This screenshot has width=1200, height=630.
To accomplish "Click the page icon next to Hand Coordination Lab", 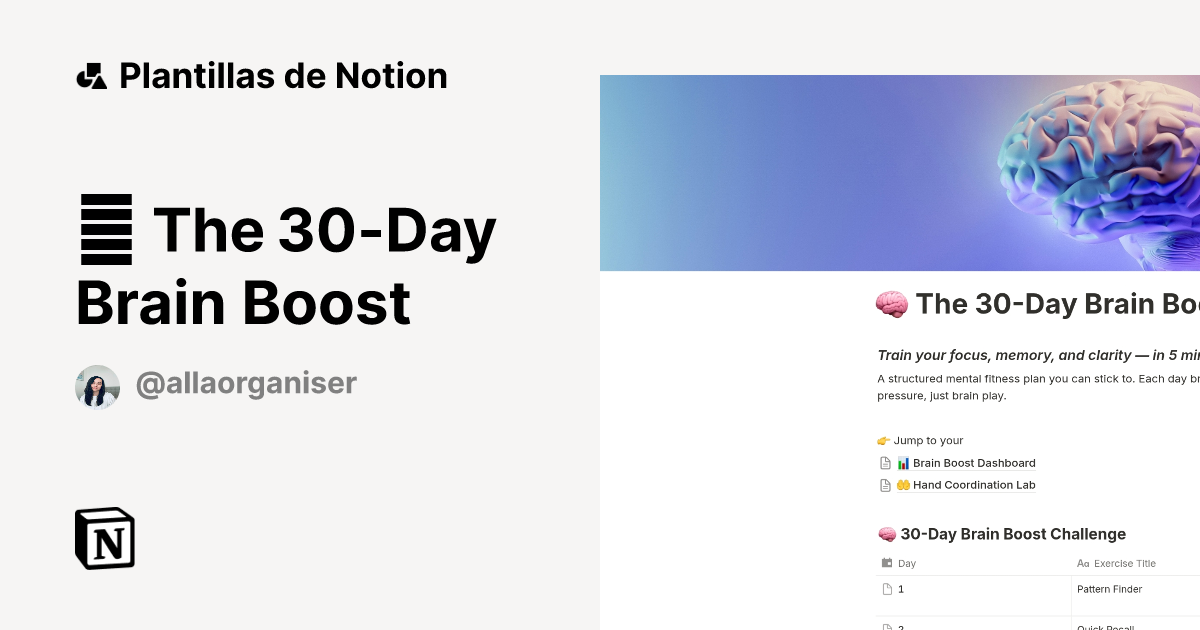I will coord(885,484).
